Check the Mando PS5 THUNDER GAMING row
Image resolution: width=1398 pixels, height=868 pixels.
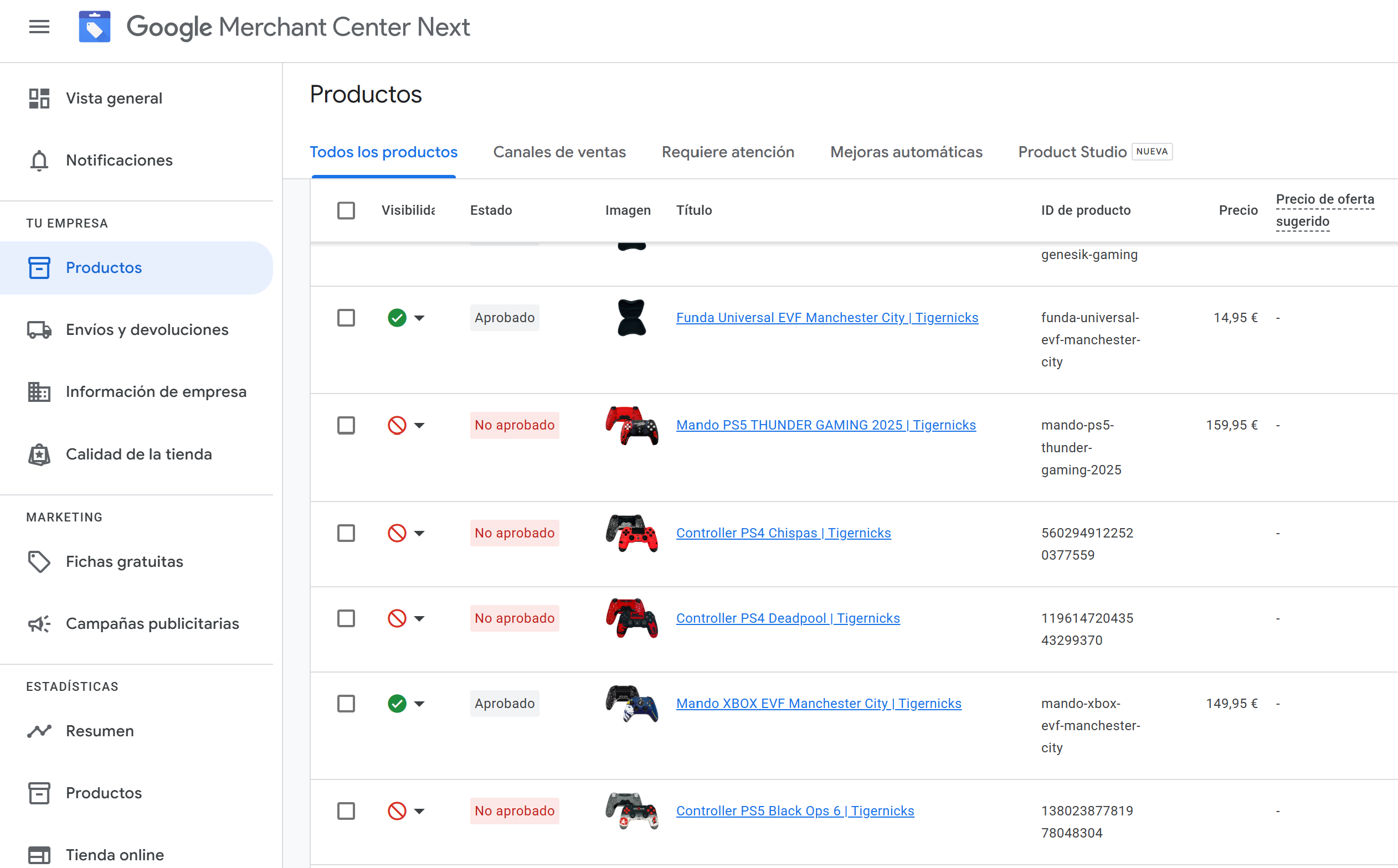(x=346, y=425)
